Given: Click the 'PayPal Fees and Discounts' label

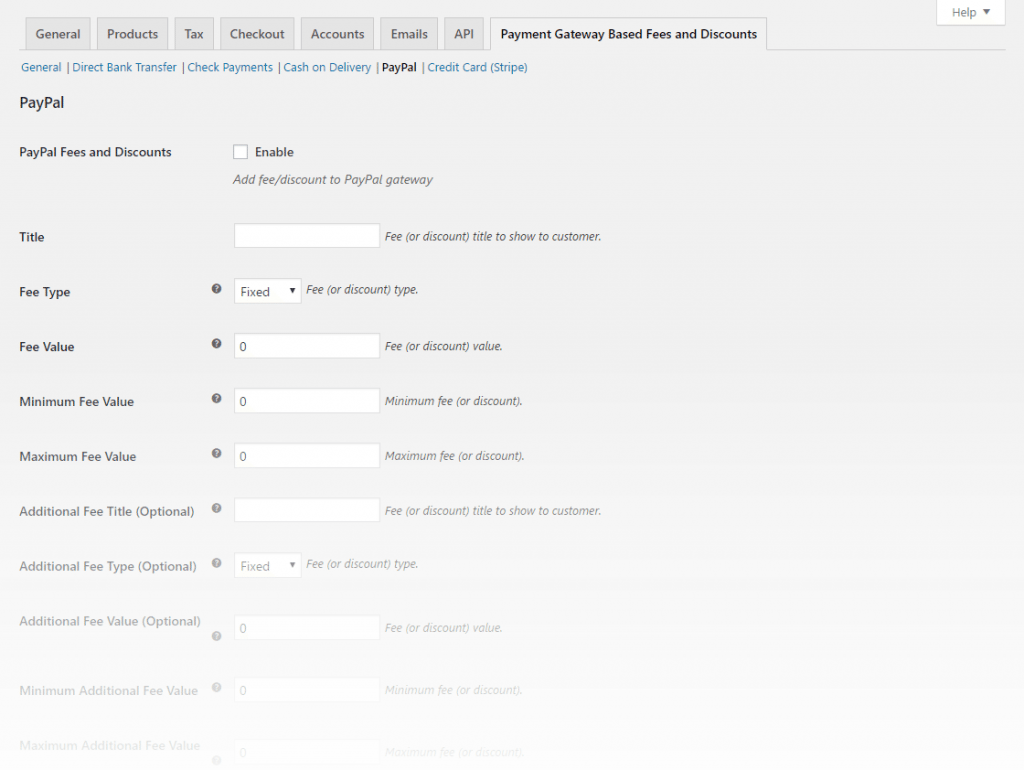Looking at the screenshot, I should click(95, 152).
